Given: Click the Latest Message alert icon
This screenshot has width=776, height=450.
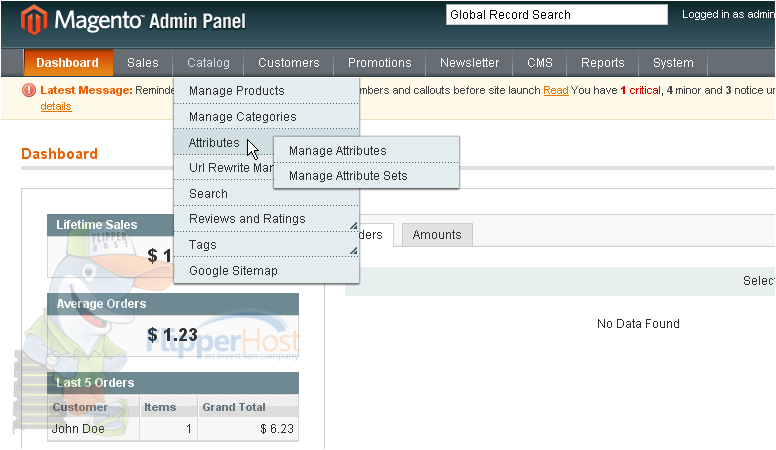Looking at the screenshot, I should [29, 90].
